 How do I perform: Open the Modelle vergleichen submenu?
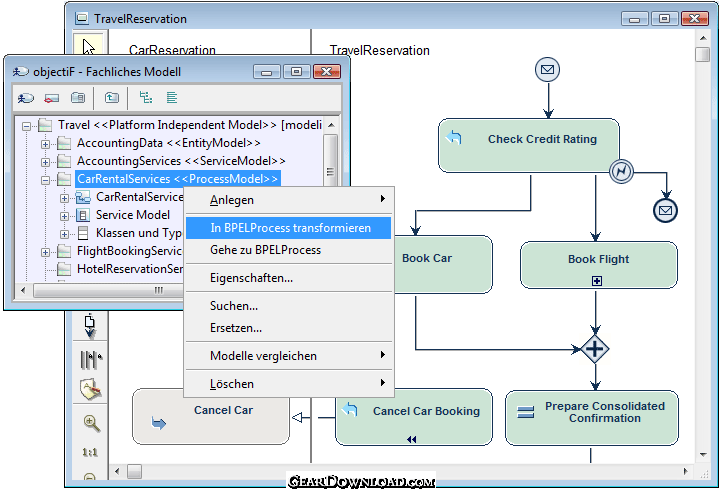point(289,356)
